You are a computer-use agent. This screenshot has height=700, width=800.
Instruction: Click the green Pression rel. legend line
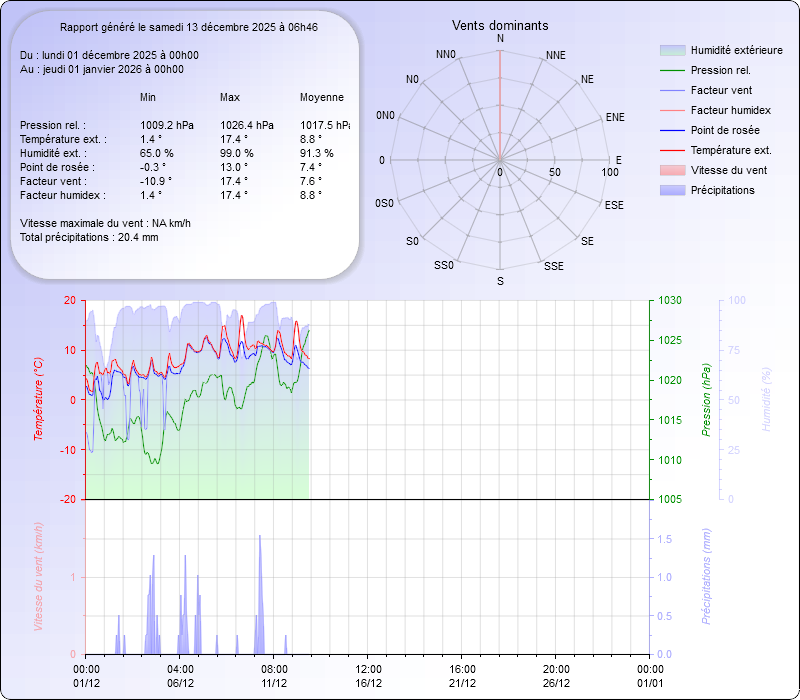671,70
